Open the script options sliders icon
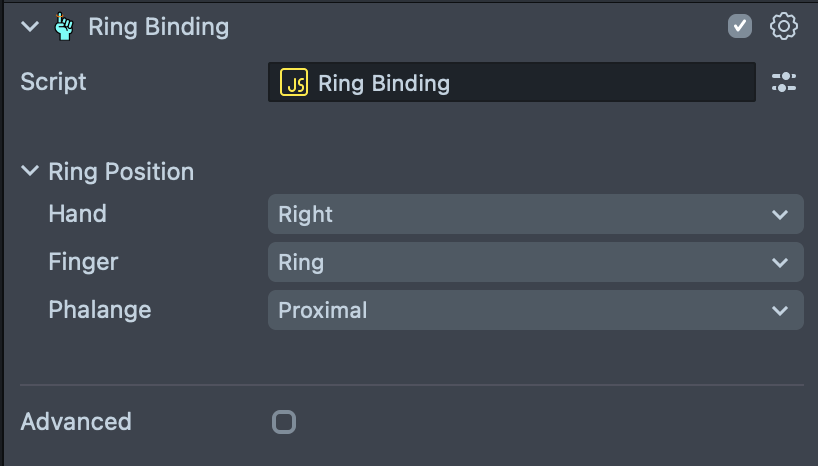The height and width of the screenshot is (466, 818). [784, 83]
